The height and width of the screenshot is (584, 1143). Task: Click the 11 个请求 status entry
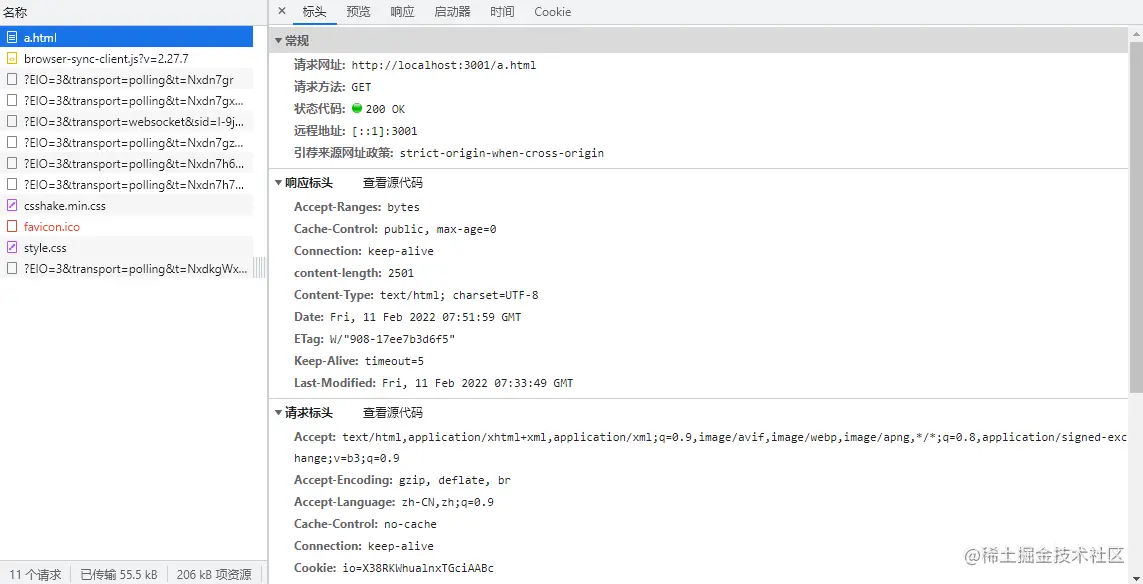click(35, 575)
